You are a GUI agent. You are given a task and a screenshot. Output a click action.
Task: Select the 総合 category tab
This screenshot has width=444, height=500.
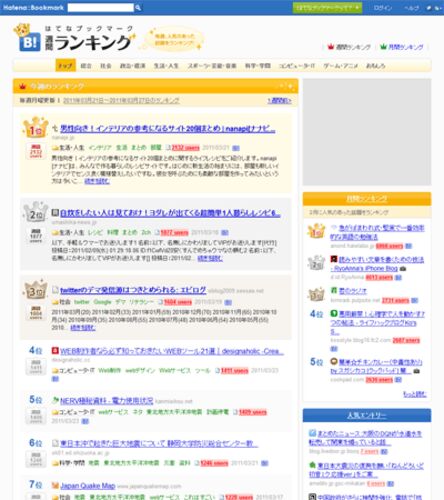tap(86, 66)
